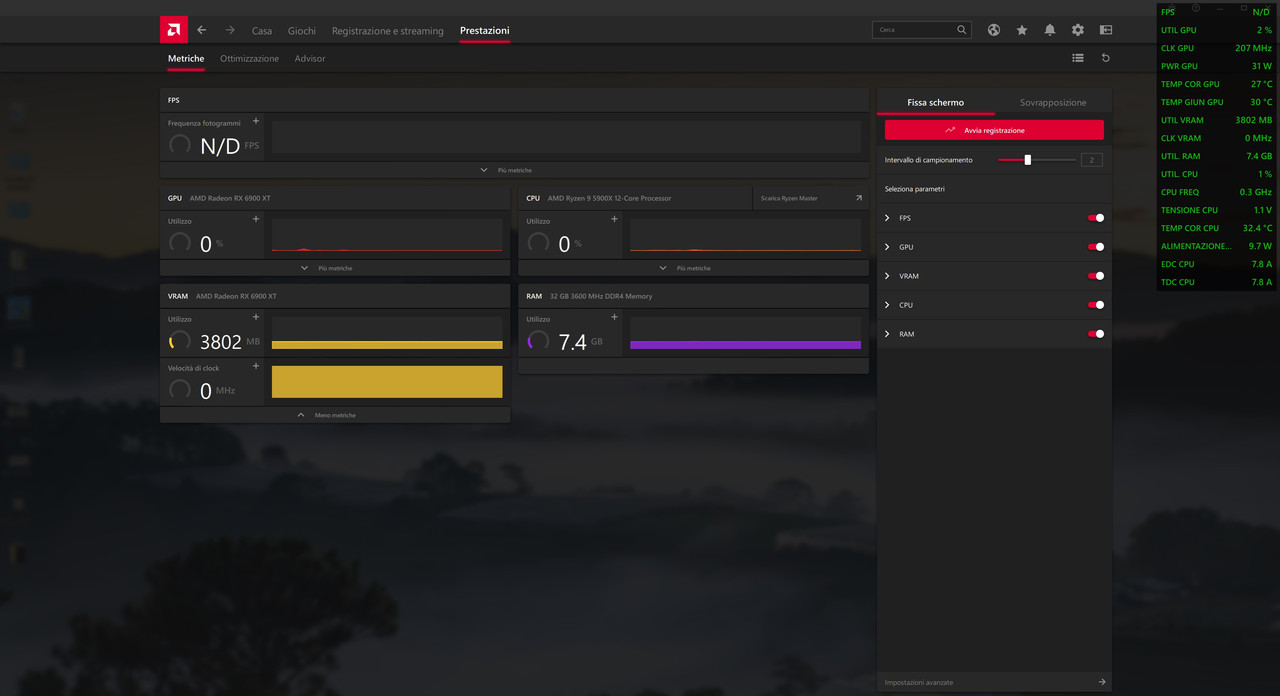Image resolution: width=1280 pixels, height=696 pixels.
Task: Click UTIL GPU row in overlay
Action: (1217, 30)
